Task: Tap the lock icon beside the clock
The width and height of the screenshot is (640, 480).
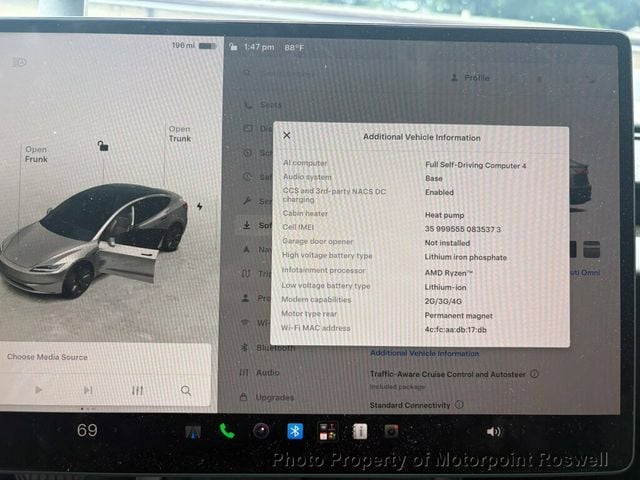Action: click(x=233, y=47)
